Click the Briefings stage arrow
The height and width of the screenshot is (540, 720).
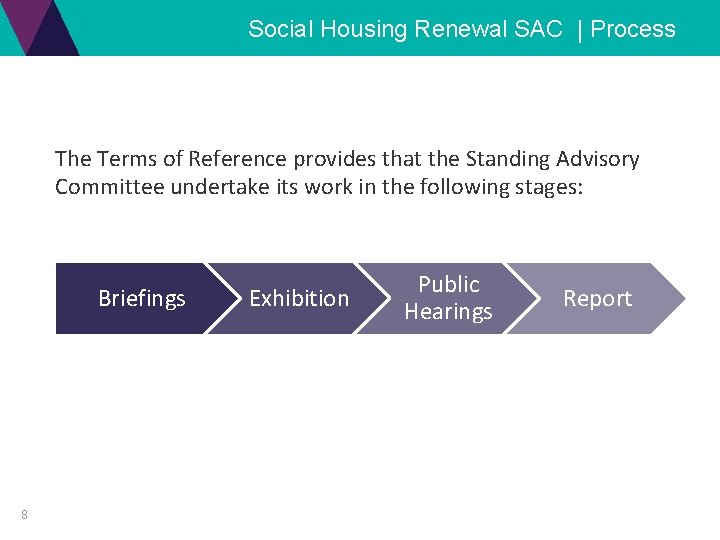click(x=142, y=298)
